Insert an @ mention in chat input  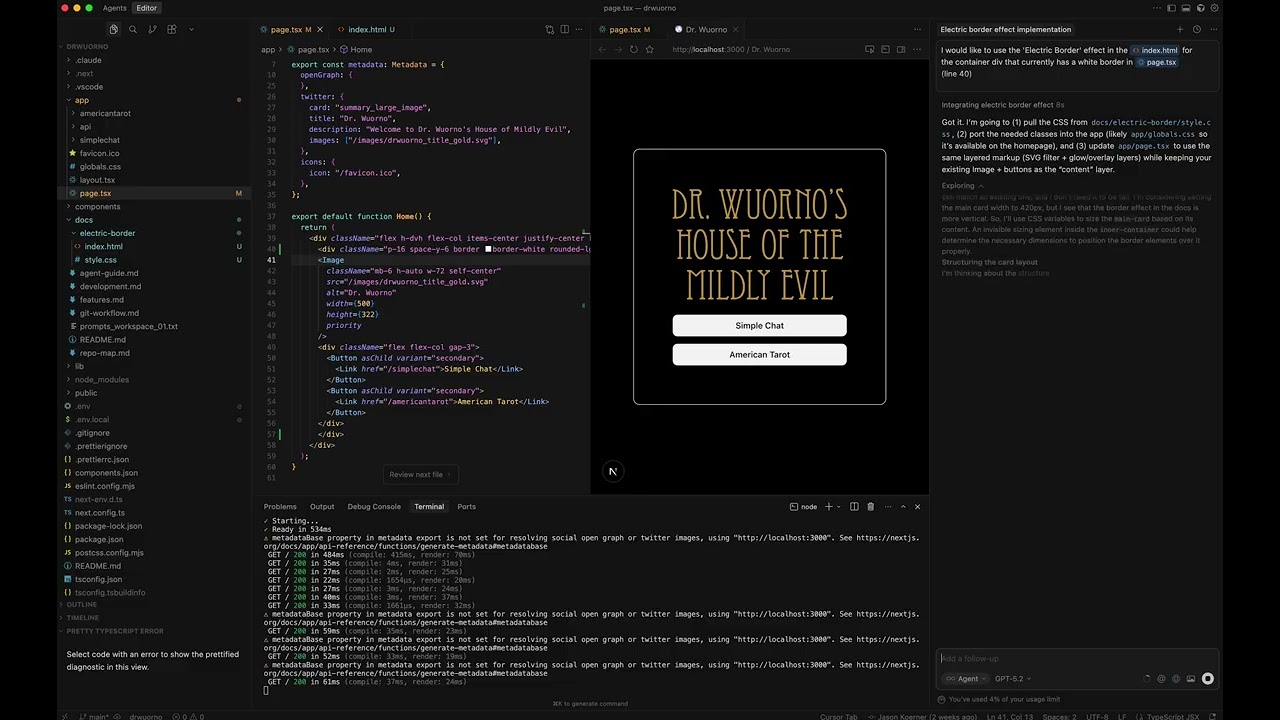pos(1161,679)
